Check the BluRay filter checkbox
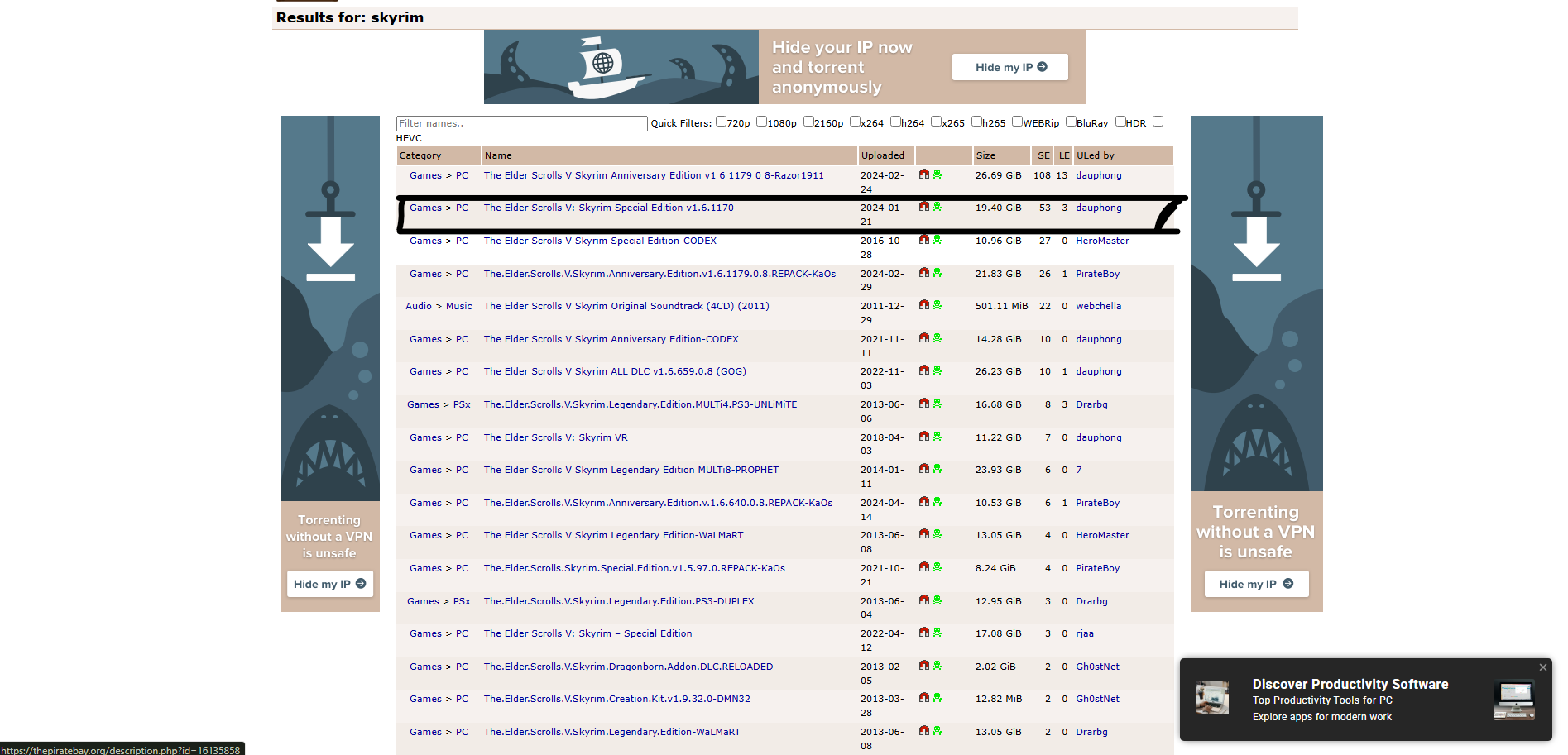This screenshot has height=755, width=1568. tap(1071, 122)
